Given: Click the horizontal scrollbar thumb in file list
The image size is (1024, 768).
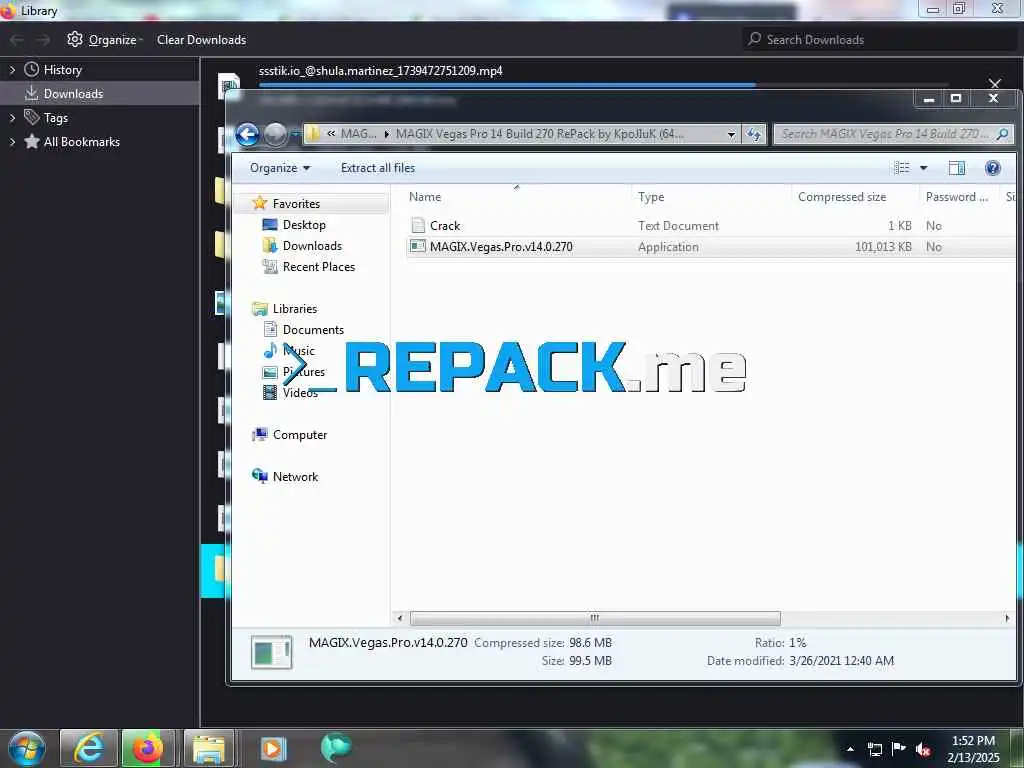Looking at the screenshot, I should (594, 618).
